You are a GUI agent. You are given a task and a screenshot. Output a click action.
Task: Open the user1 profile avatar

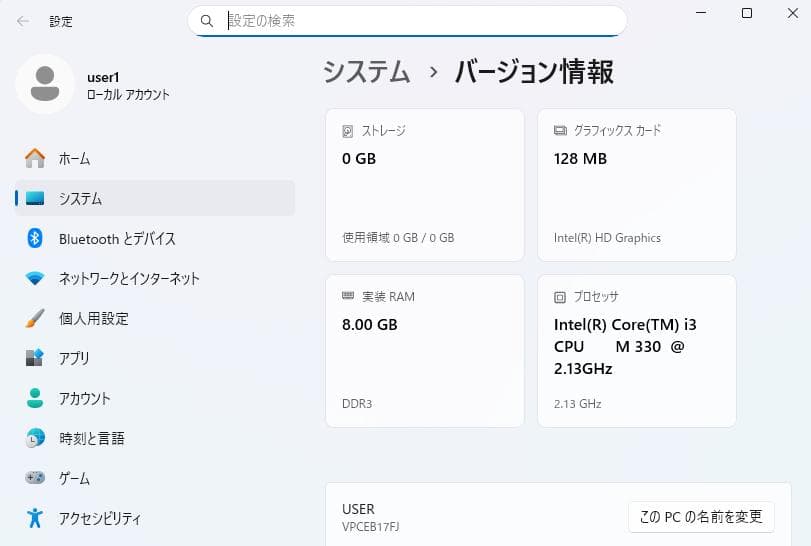(45, 84)
